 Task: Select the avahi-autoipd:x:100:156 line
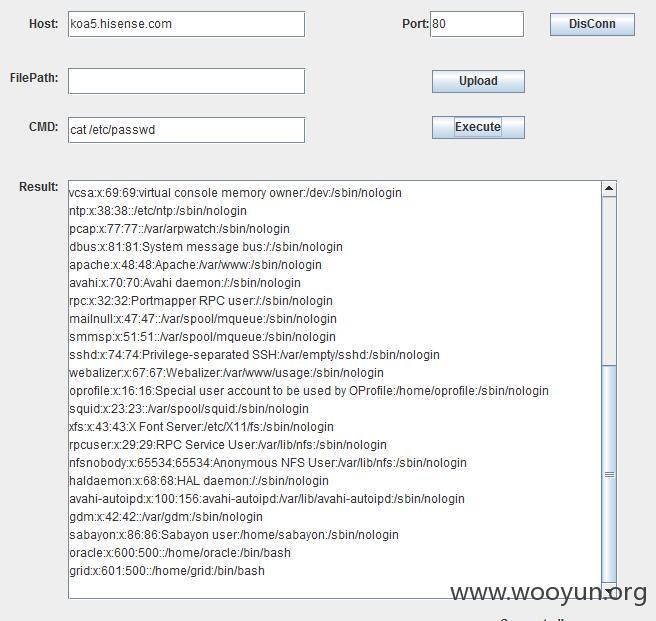[x=267, y=499]
